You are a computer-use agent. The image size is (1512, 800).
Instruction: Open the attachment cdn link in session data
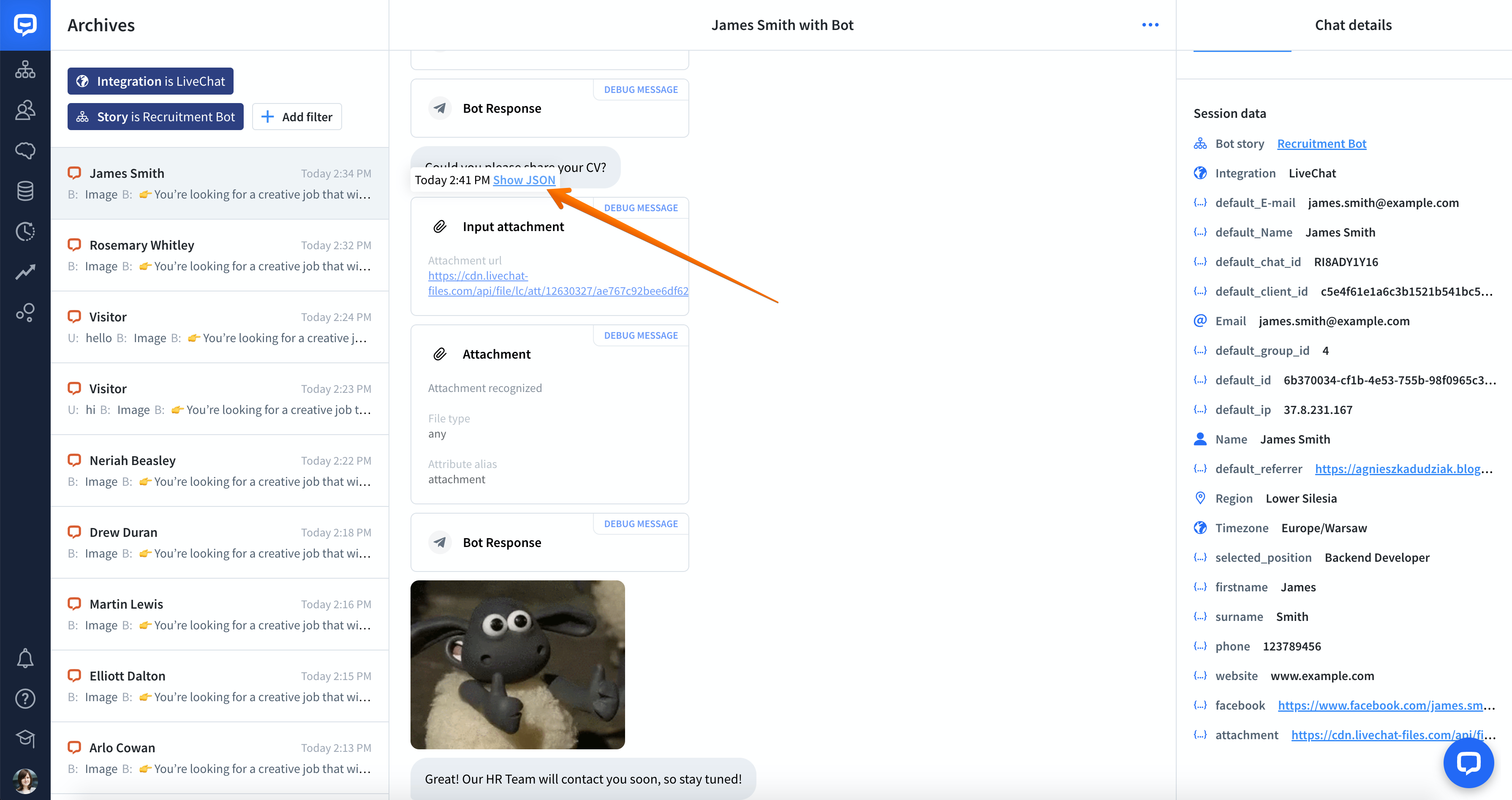(x=1393, y=735)
